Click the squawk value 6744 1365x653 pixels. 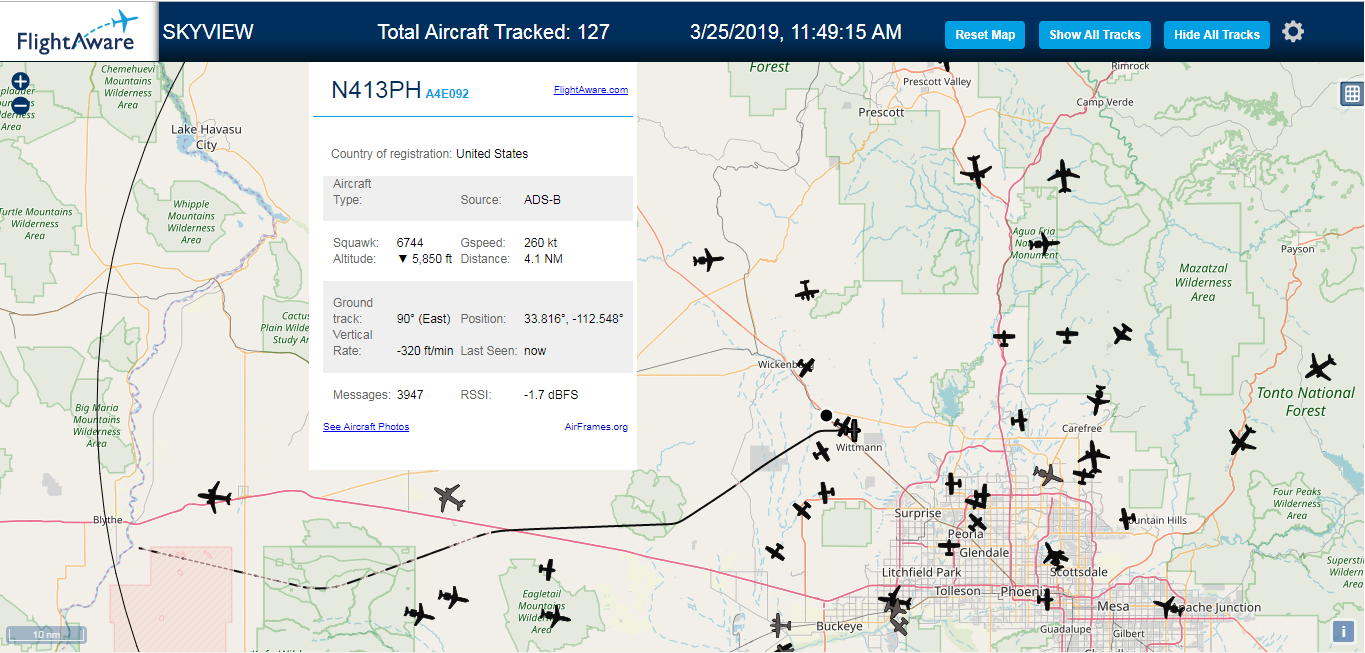click(410, 243)
